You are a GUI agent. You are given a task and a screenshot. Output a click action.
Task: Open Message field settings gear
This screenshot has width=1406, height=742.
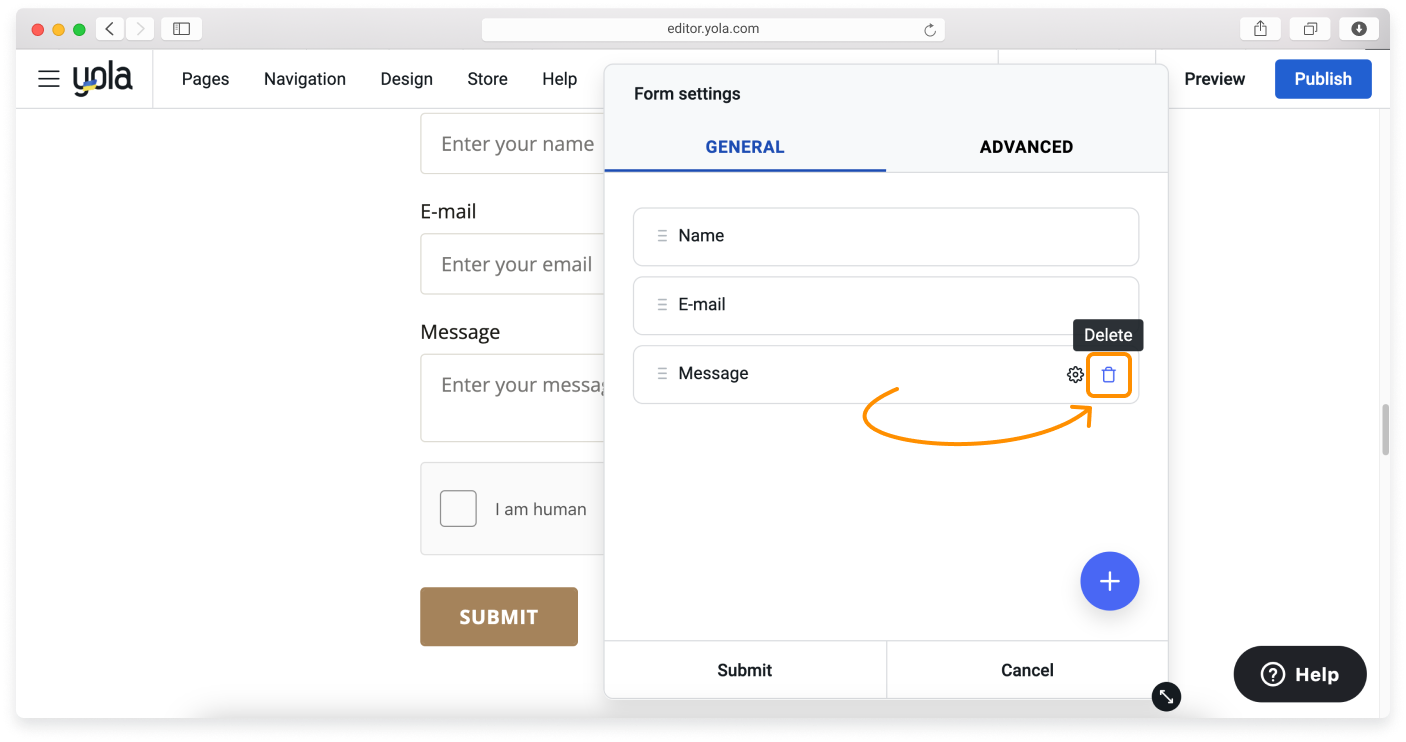coord(1075,375)
